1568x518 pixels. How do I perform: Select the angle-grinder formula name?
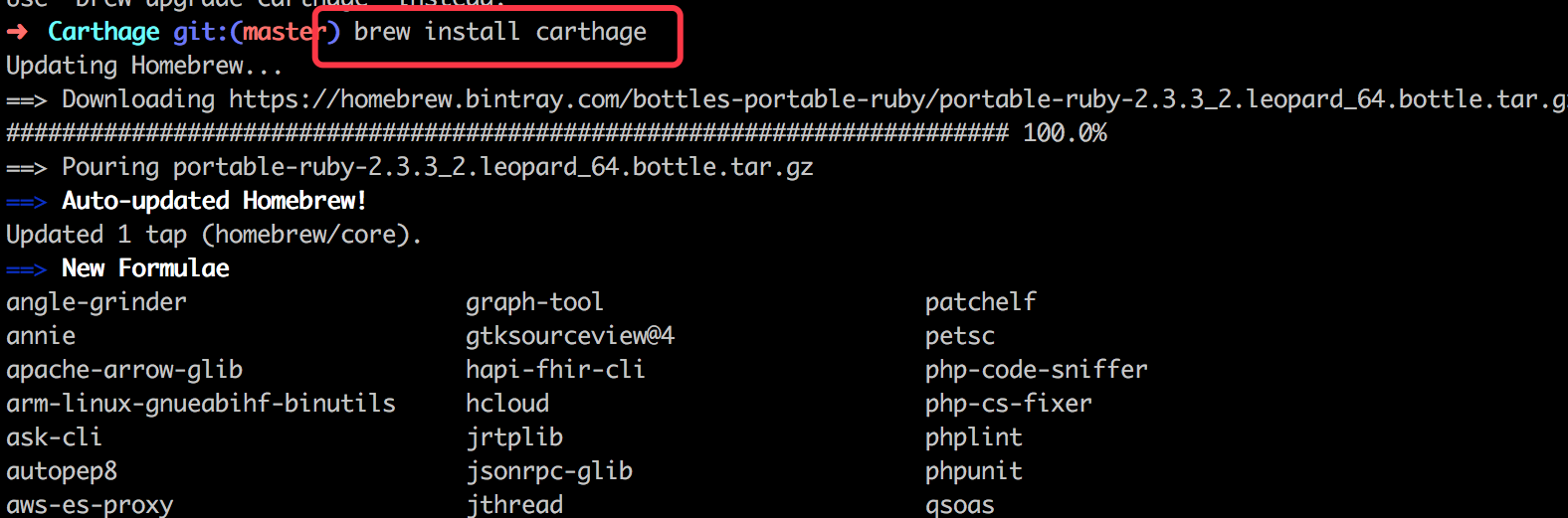click(97, 302)
